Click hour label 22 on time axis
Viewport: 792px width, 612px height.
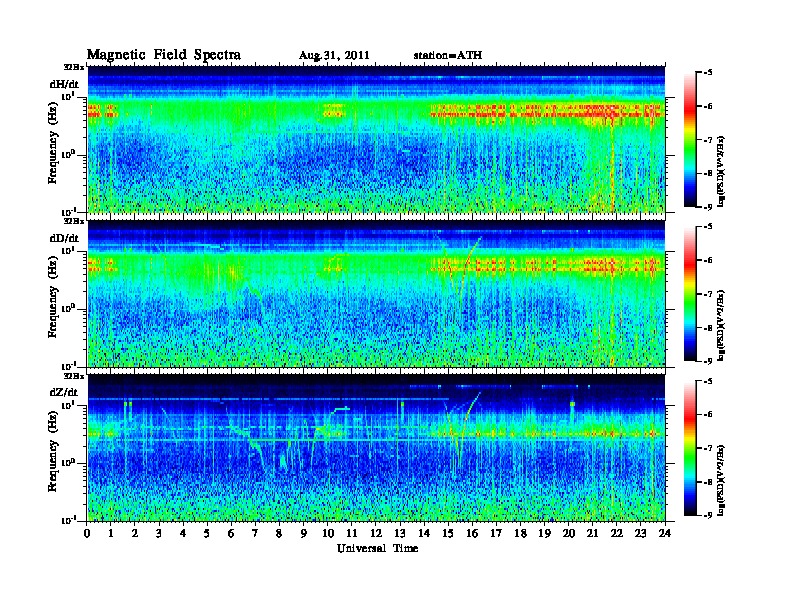pyautogui.click(x=617, y=533)
